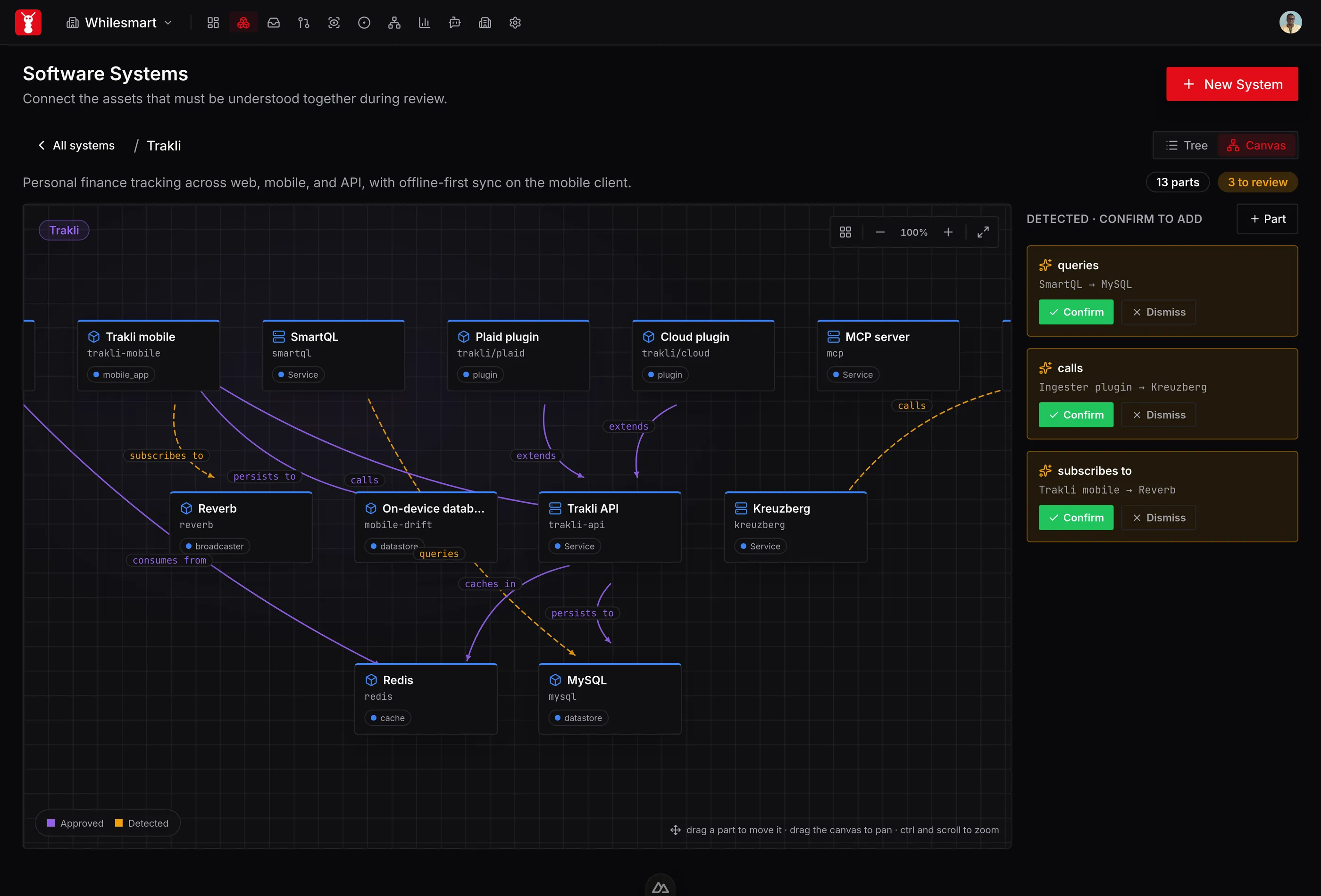
Task: Click the auto-layout grid icon on canvas toolbar
Action: coord(845,232)
